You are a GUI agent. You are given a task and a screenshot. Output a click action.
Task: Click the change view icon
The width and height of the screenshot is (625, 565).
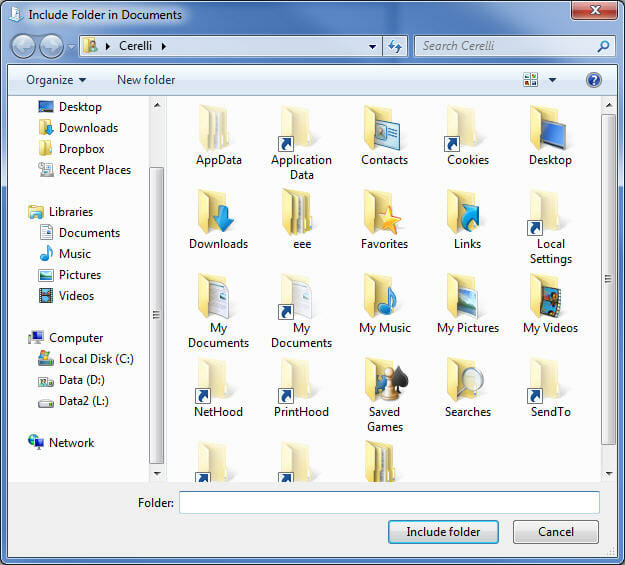coord(530,80)
